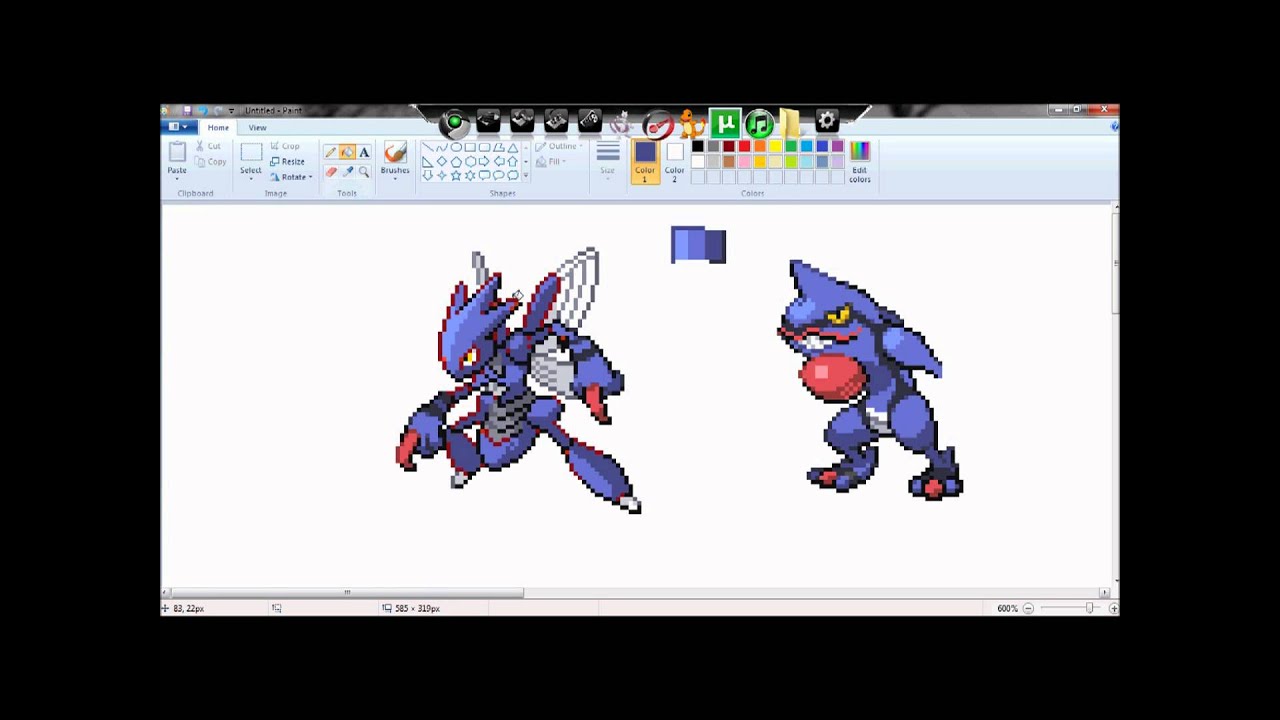Click the Undo arrow in title bar
The width and height of the screenshot is (1280, 720).
[203, 110]
